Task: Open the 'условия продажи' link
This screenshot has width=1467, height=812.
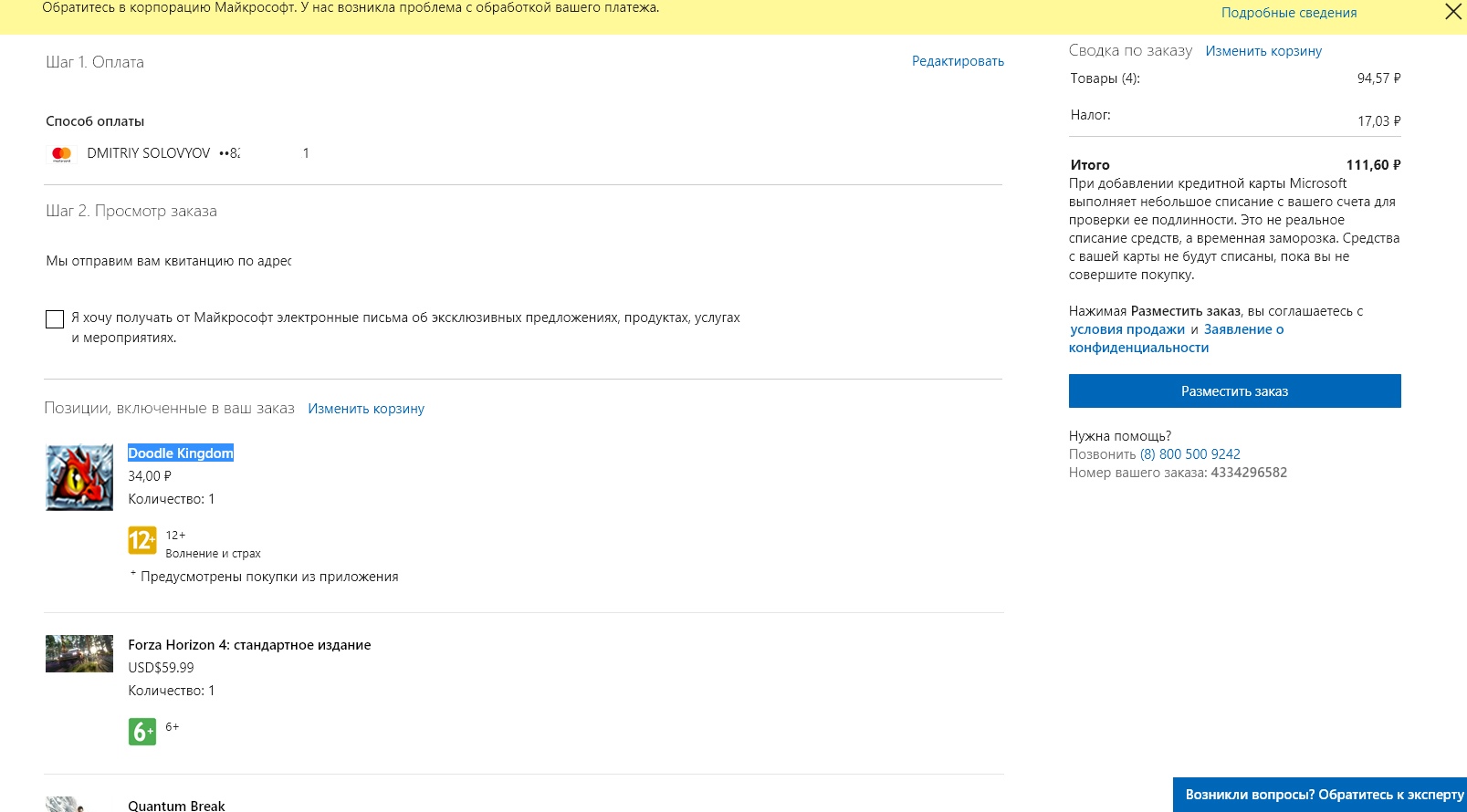Action: [1127, 329]
